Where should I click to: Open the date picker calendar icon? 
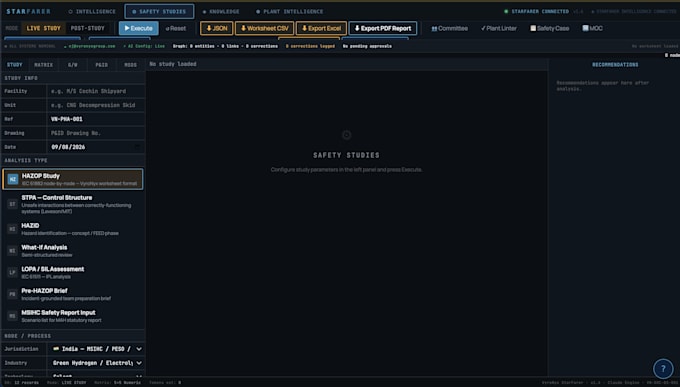[137, 147]
